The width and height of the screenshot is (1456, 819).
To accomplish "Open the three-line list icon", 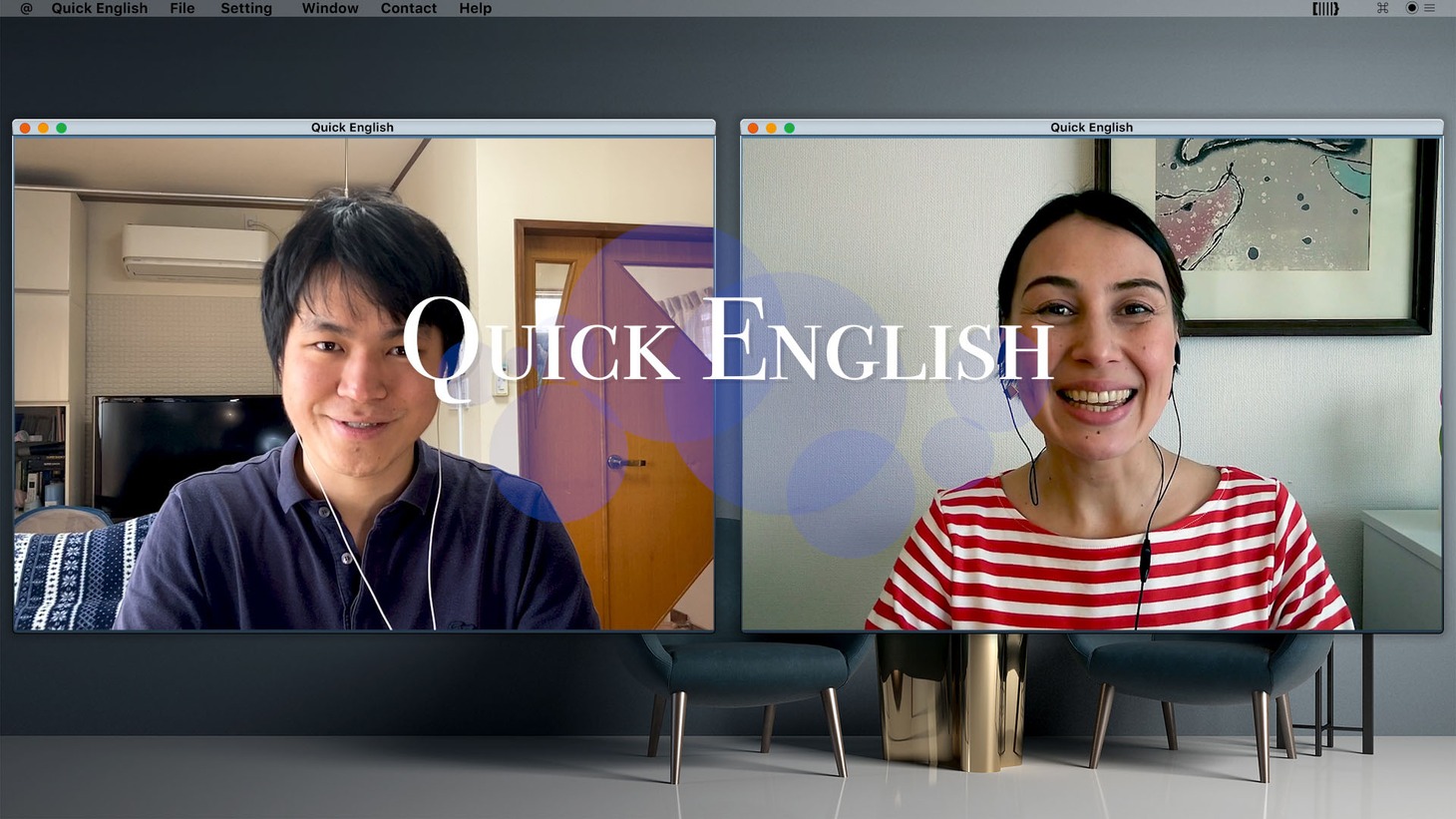I will click(1429, 8).
